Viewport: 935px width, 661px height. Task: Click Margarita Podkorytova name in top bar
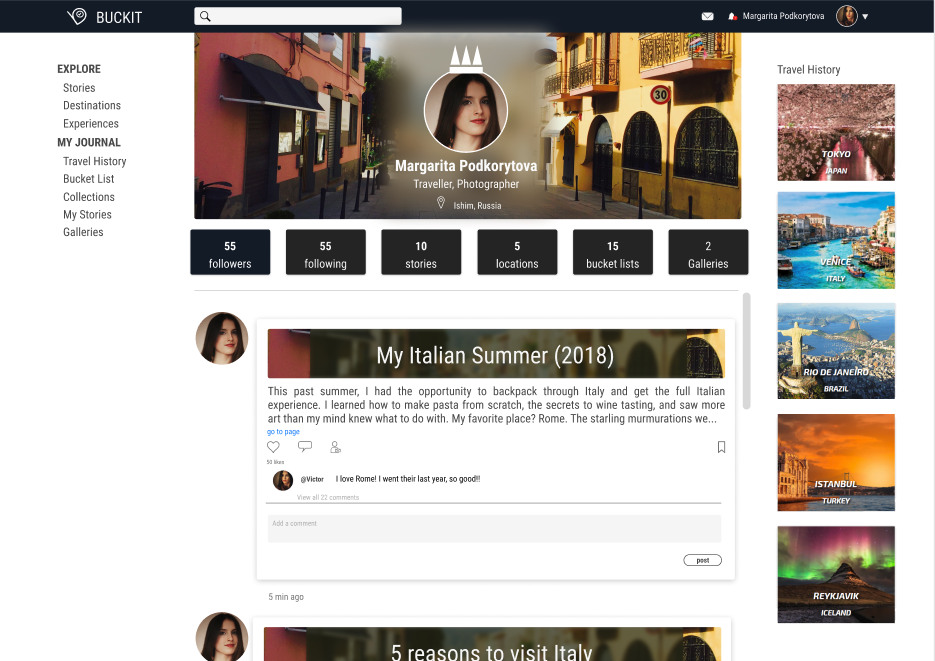point(783,16)
